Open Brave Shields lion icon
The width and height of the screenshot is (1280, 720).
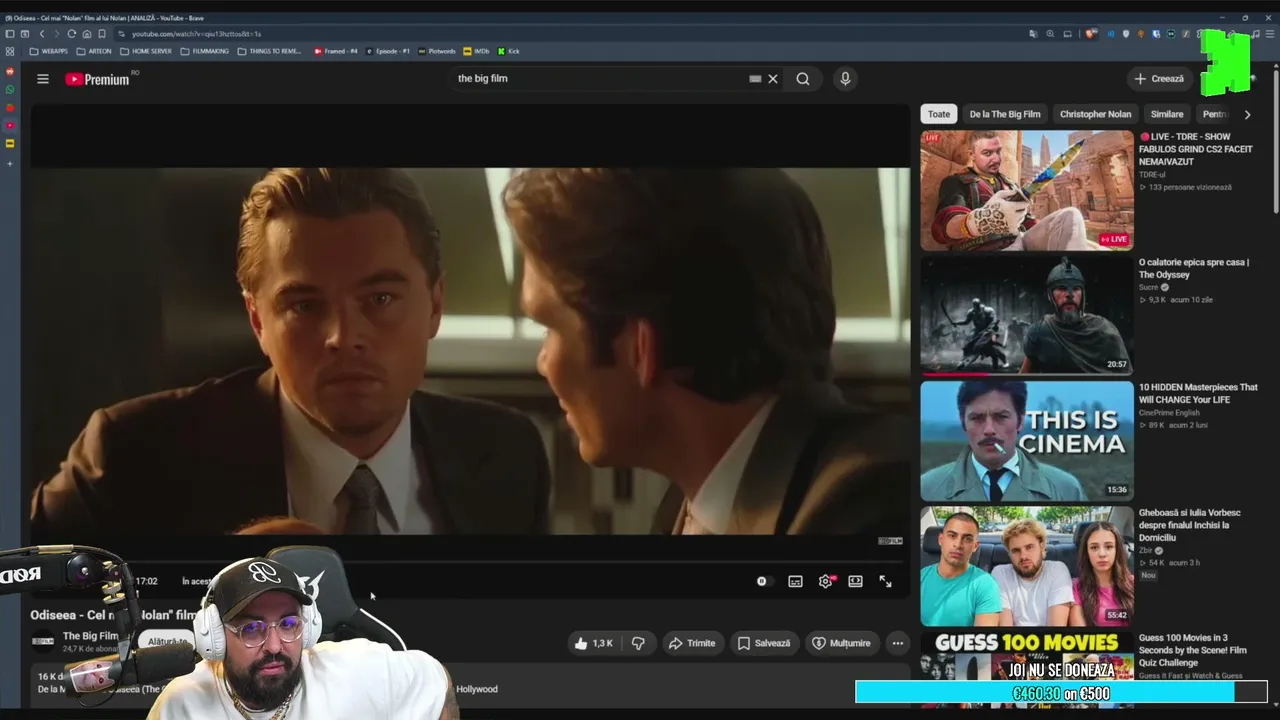(x=1091, y=34)
